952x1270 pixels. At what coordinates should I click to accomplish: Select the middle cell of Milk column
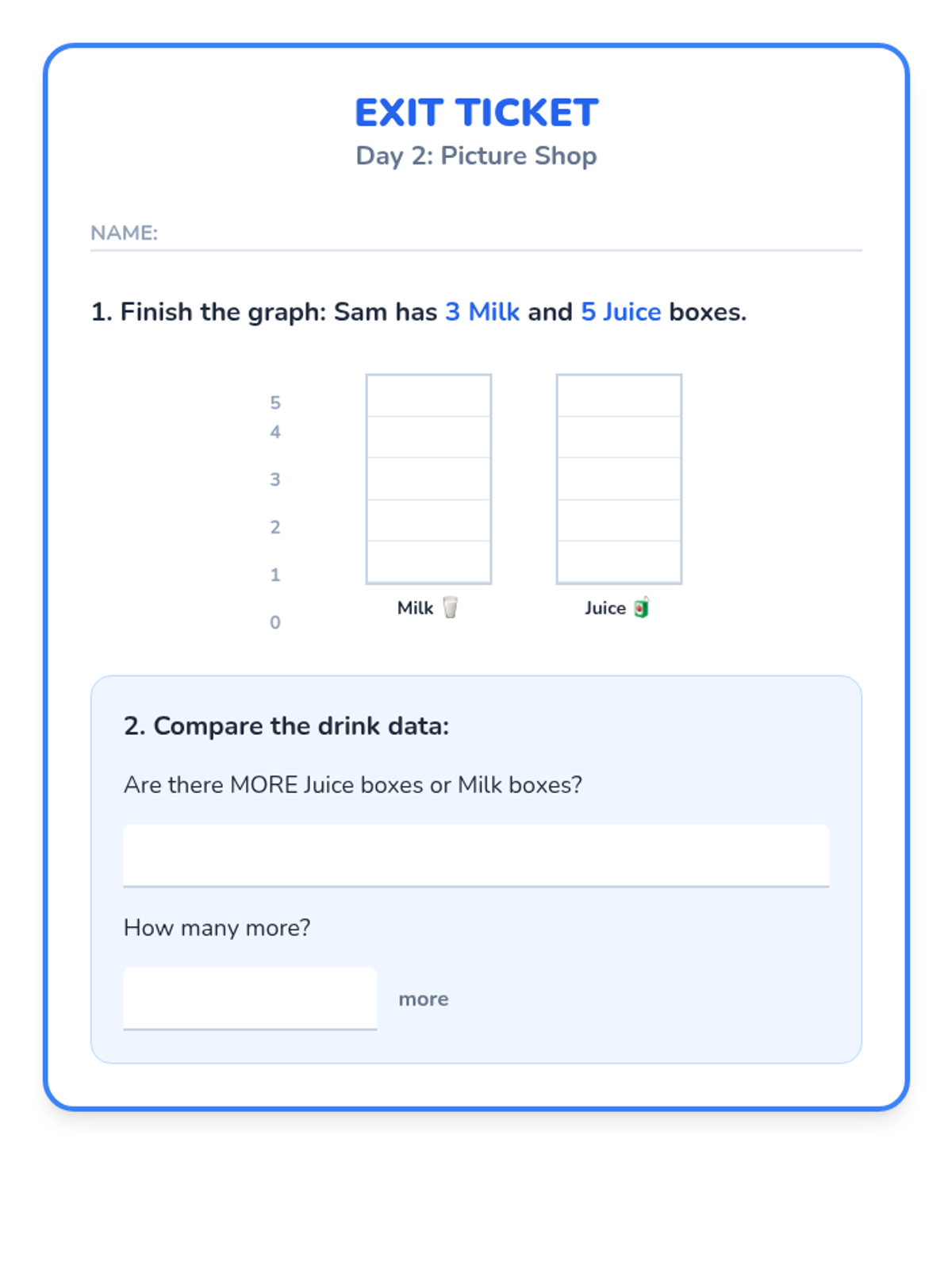tap(428, 479)
